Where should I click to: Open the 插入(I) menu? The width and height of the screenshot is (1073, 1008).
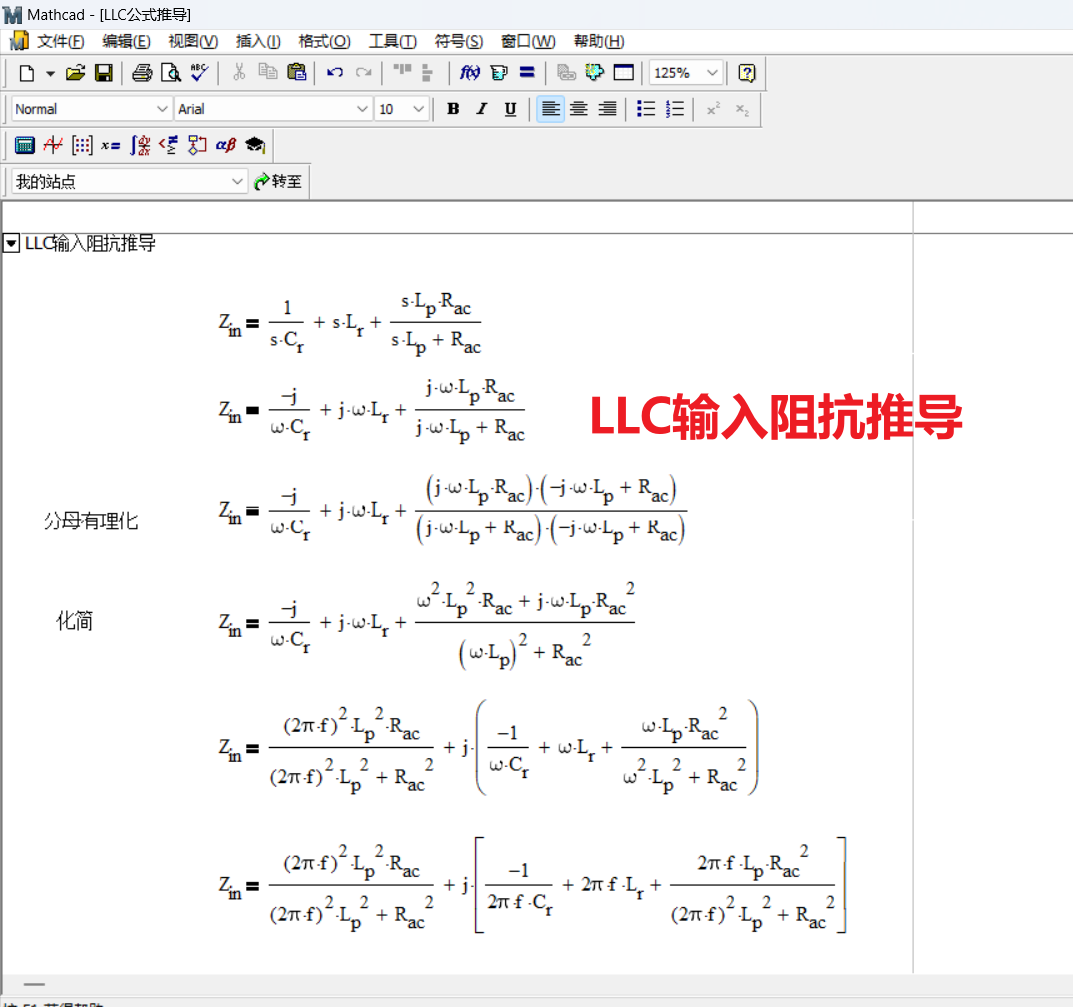point(258,42)
